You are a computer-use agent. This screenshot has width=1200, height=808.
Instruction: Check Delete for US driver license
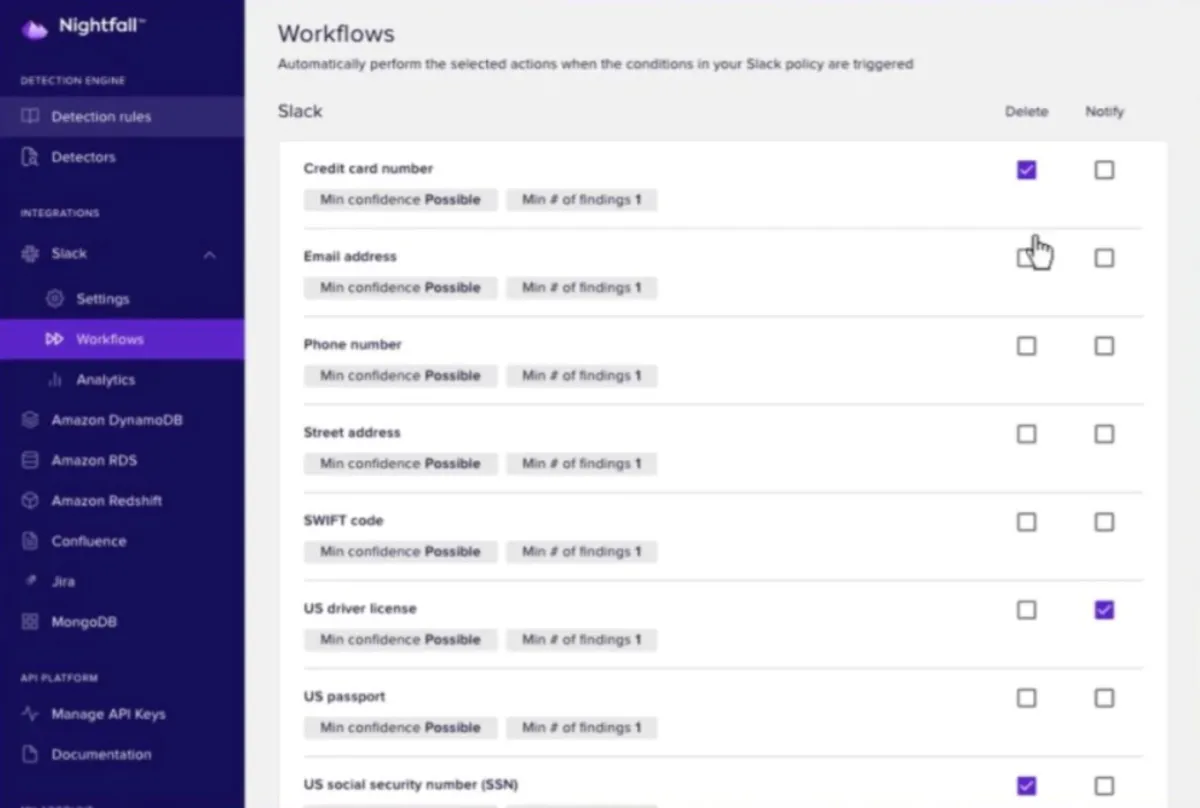click(1026, 610)
